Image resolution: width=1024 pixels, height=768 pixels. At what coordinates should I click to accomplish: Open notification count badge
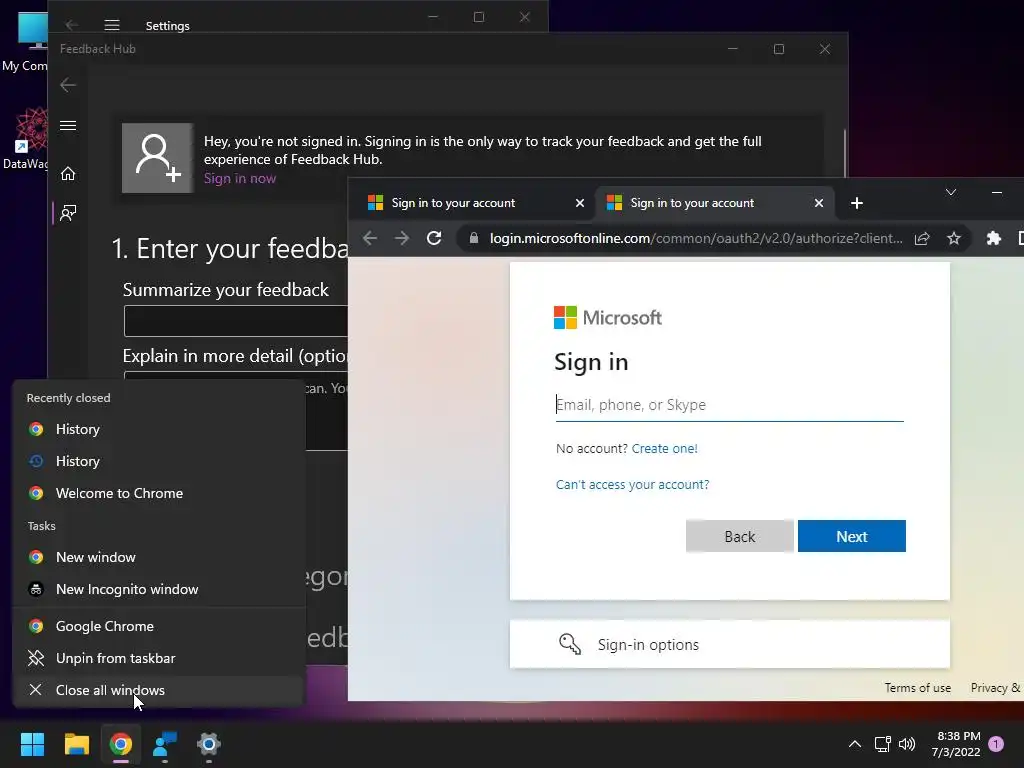pyautogui.click(x=996, y=744)
